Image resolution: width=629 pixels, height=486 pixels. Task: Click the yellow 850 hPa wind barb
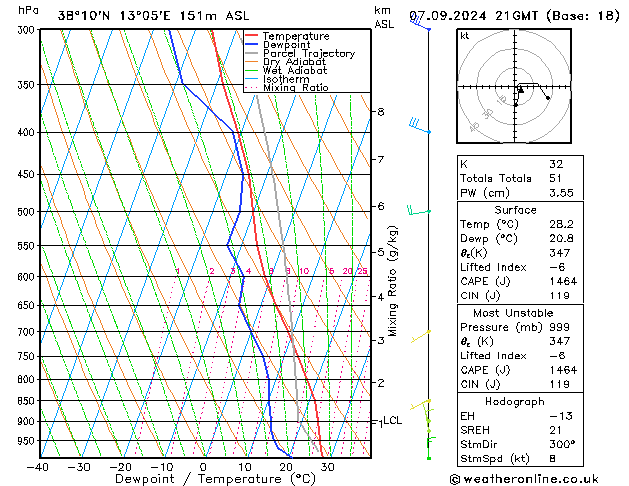coord(420,404)
